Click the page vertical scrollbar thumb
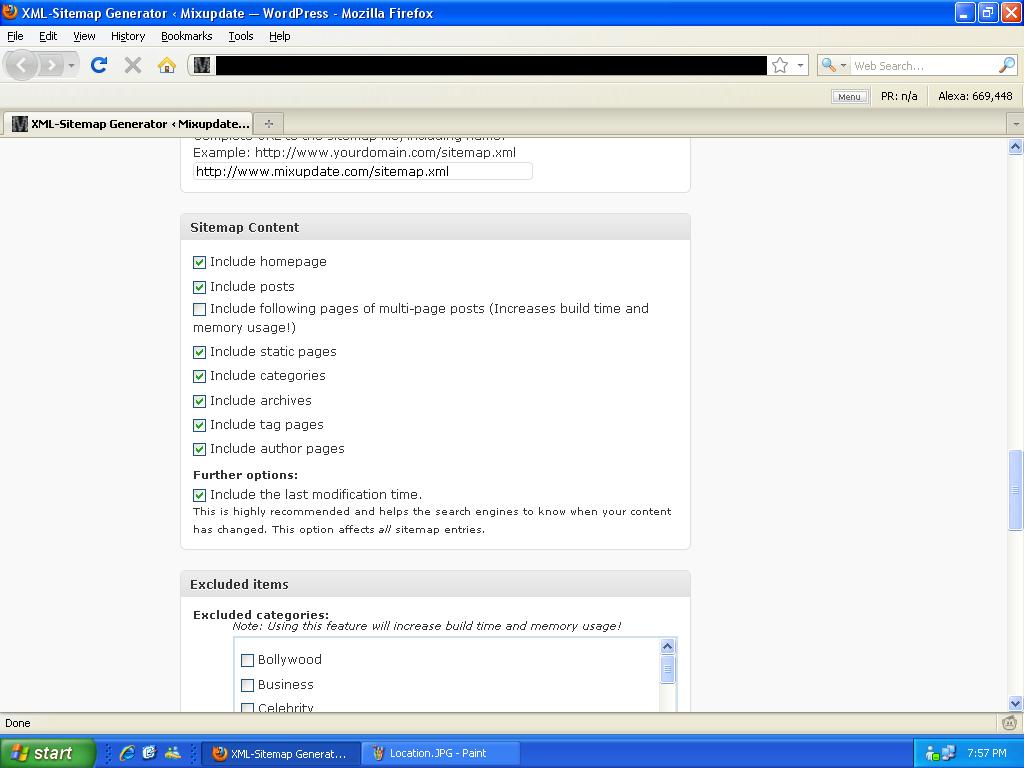The height and width of the screenshot is (768, 1024). pyautogui.click(x=1016, y=490)
